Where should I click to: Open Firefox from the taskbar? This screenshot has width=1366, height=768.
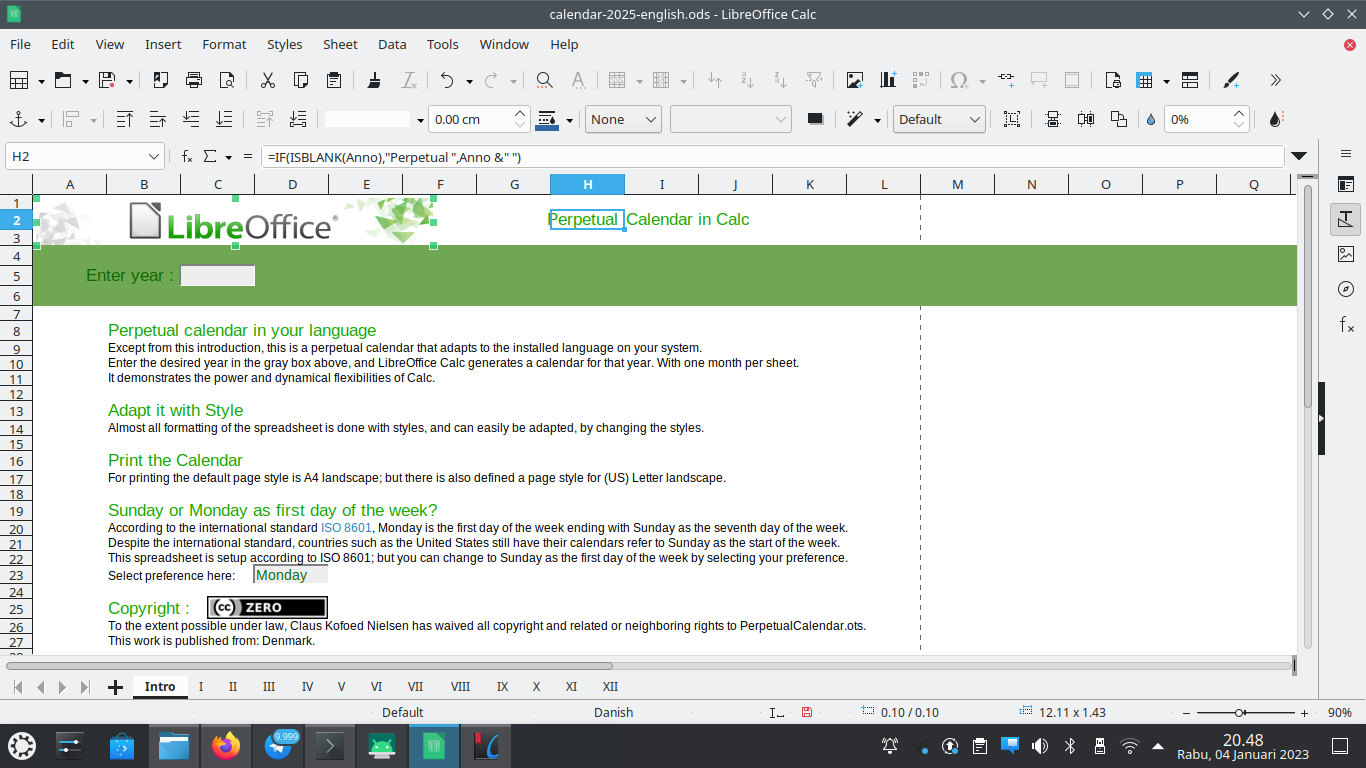(x=226, y=746)
